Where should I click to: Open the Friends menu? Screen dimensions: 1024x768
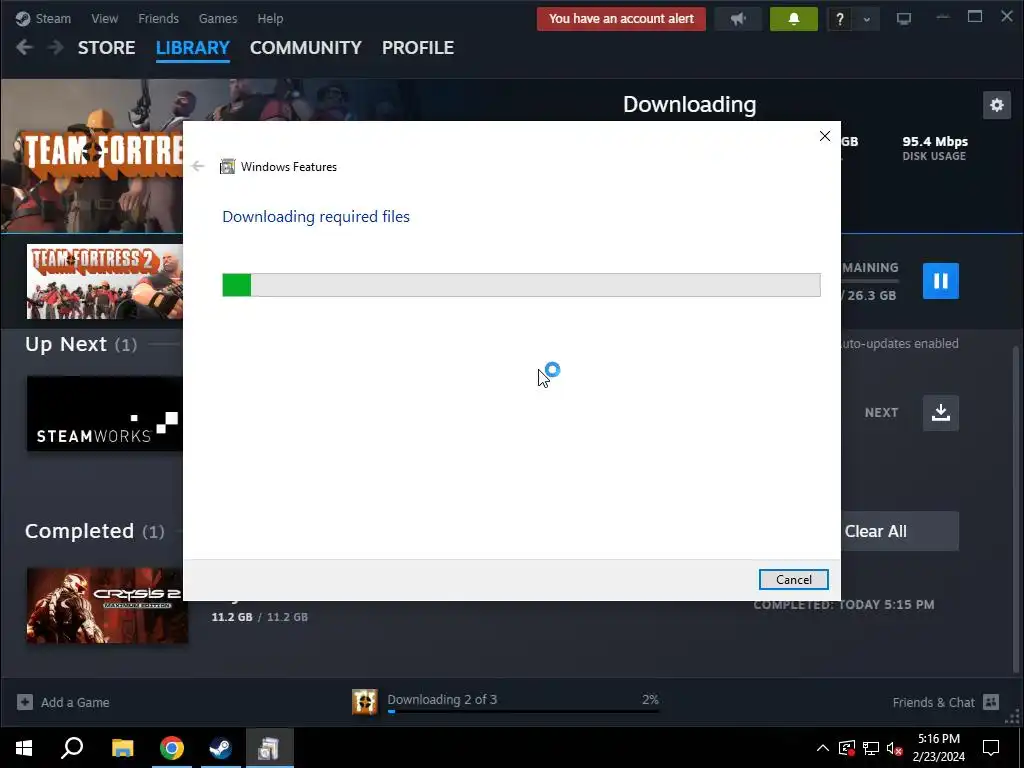point(158,18)
